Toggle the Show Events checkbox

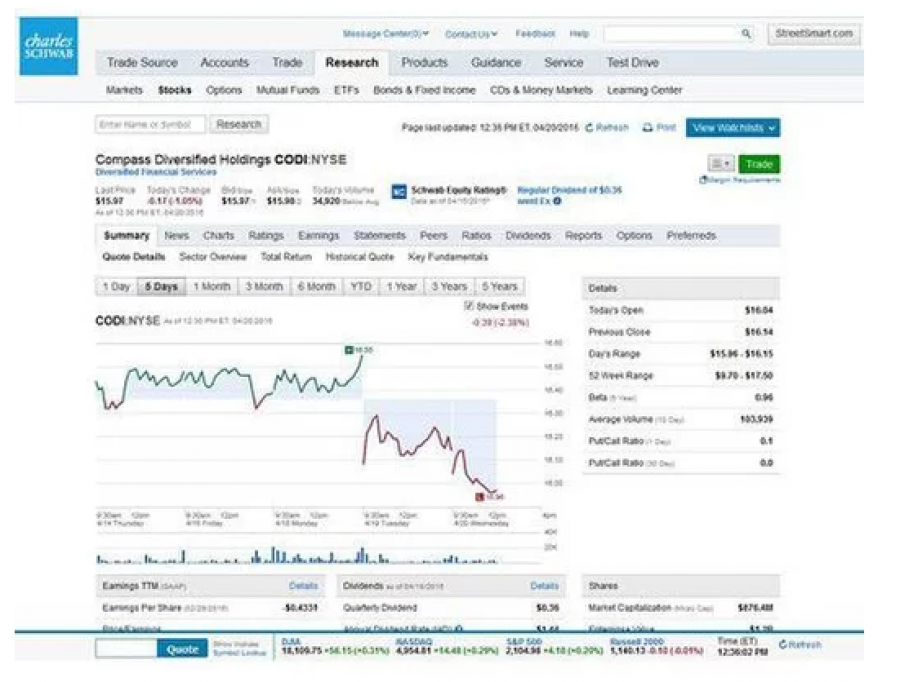click(x=469, y=306)
